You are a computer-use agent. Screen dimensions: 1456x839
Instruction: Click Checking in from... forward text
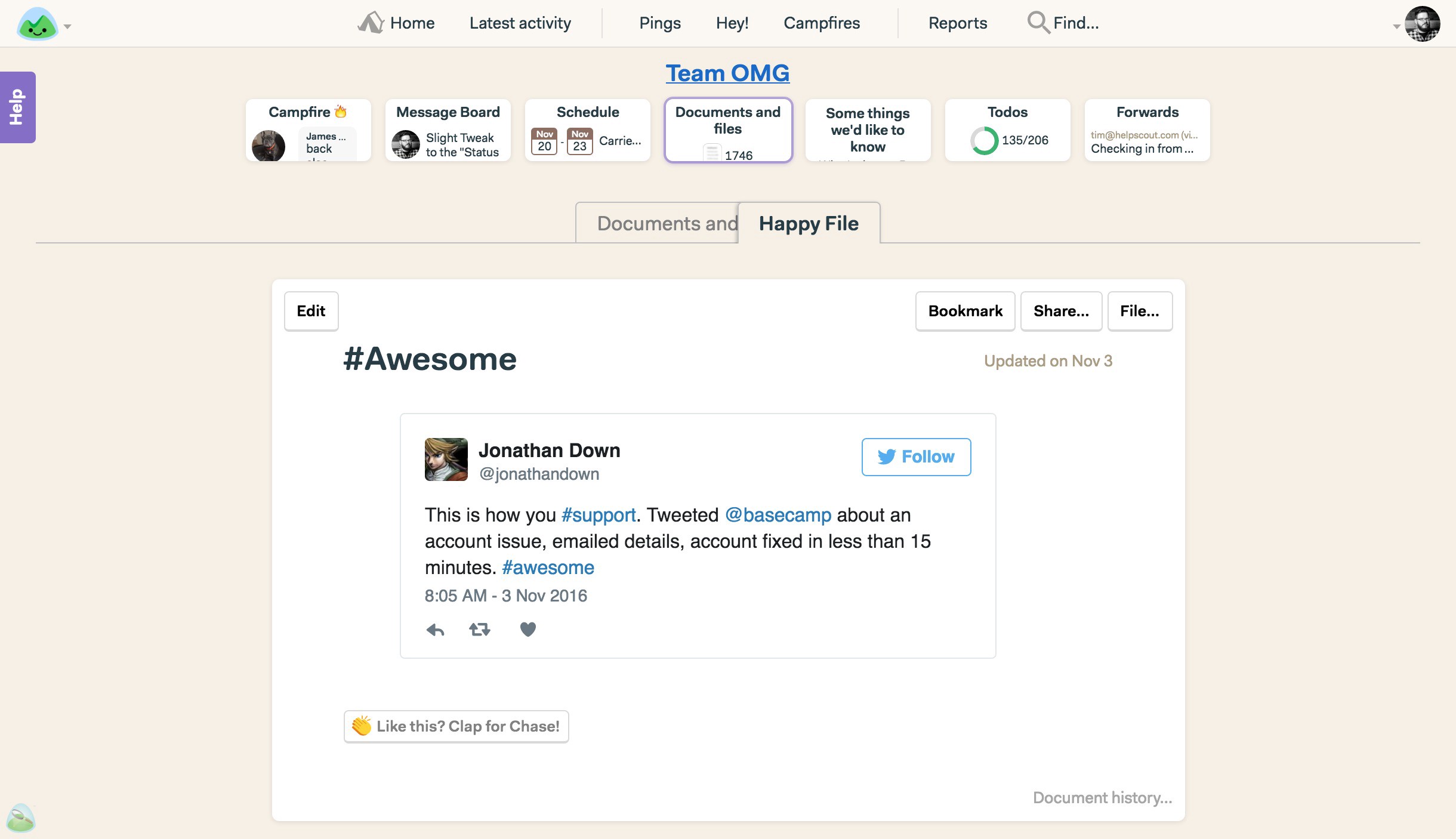[1142, 149]
